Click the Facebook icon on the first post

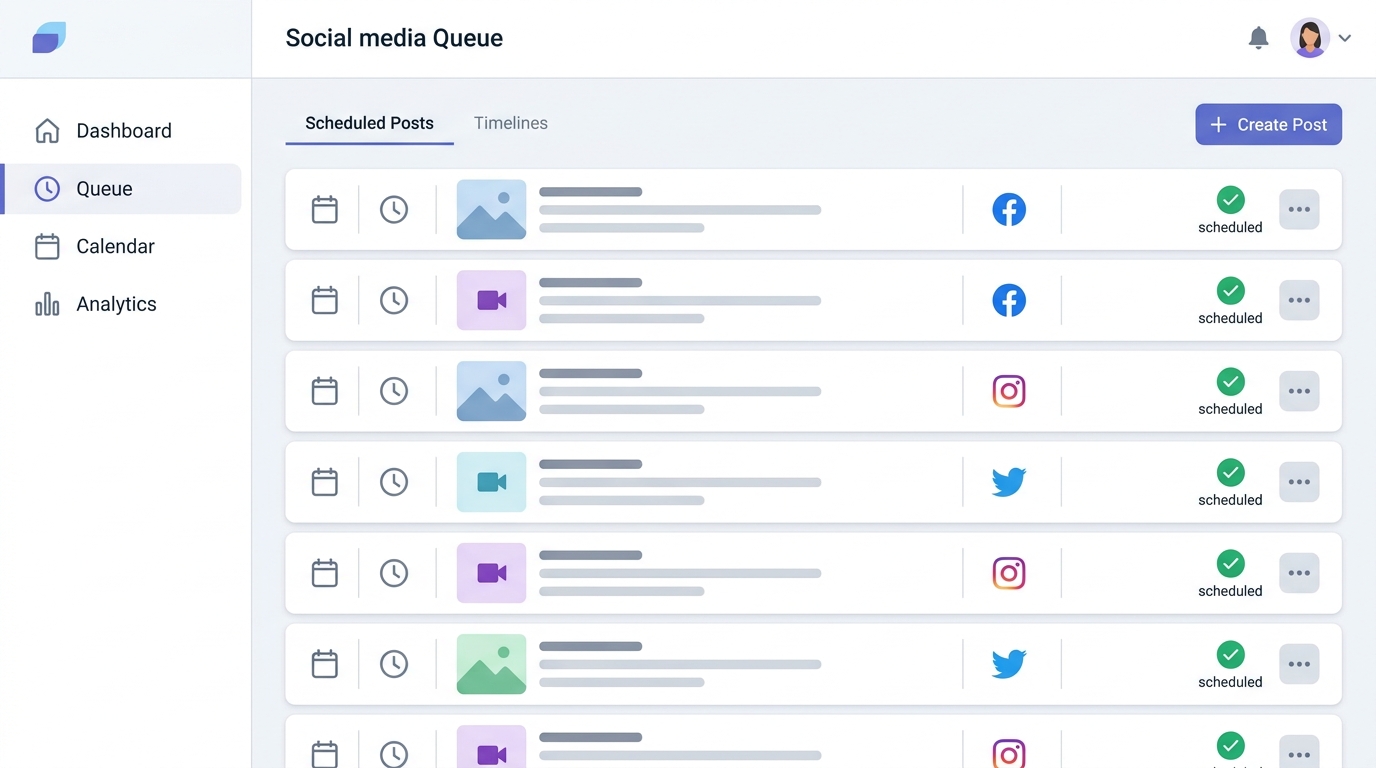tap(1009, 210)
